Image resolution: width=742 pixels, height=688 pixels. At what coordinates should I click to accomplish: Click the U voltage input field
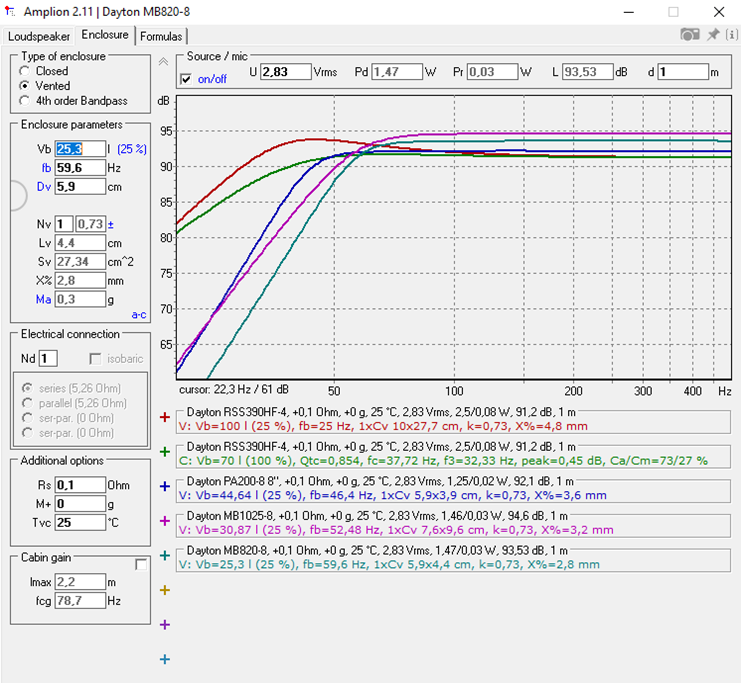tap(286, 72)
